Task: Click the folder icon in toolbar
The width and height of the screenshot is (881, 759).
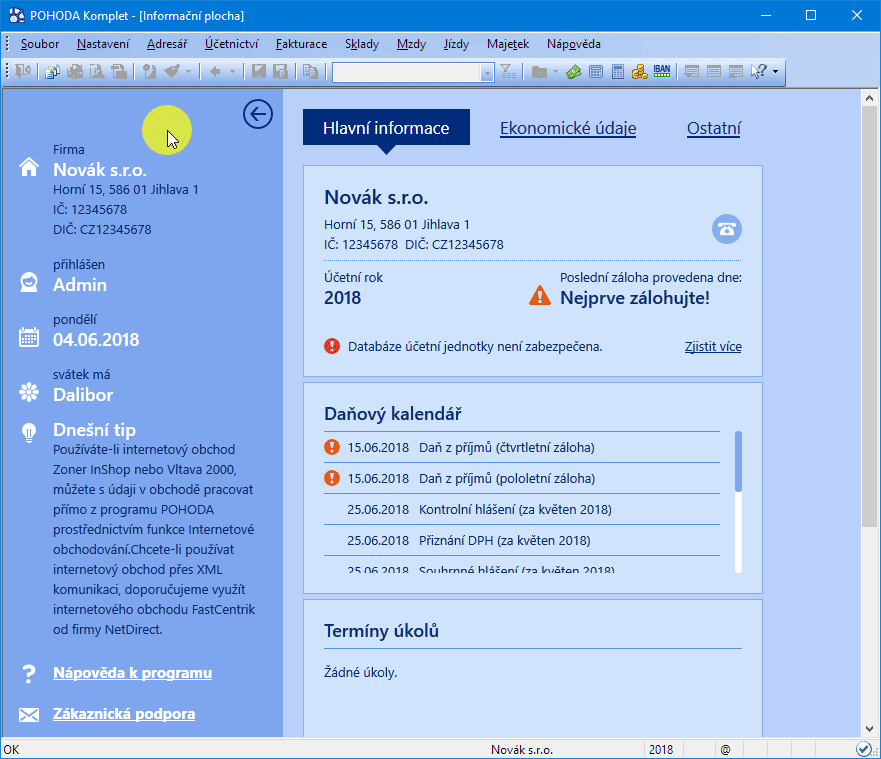Action: 539,71
